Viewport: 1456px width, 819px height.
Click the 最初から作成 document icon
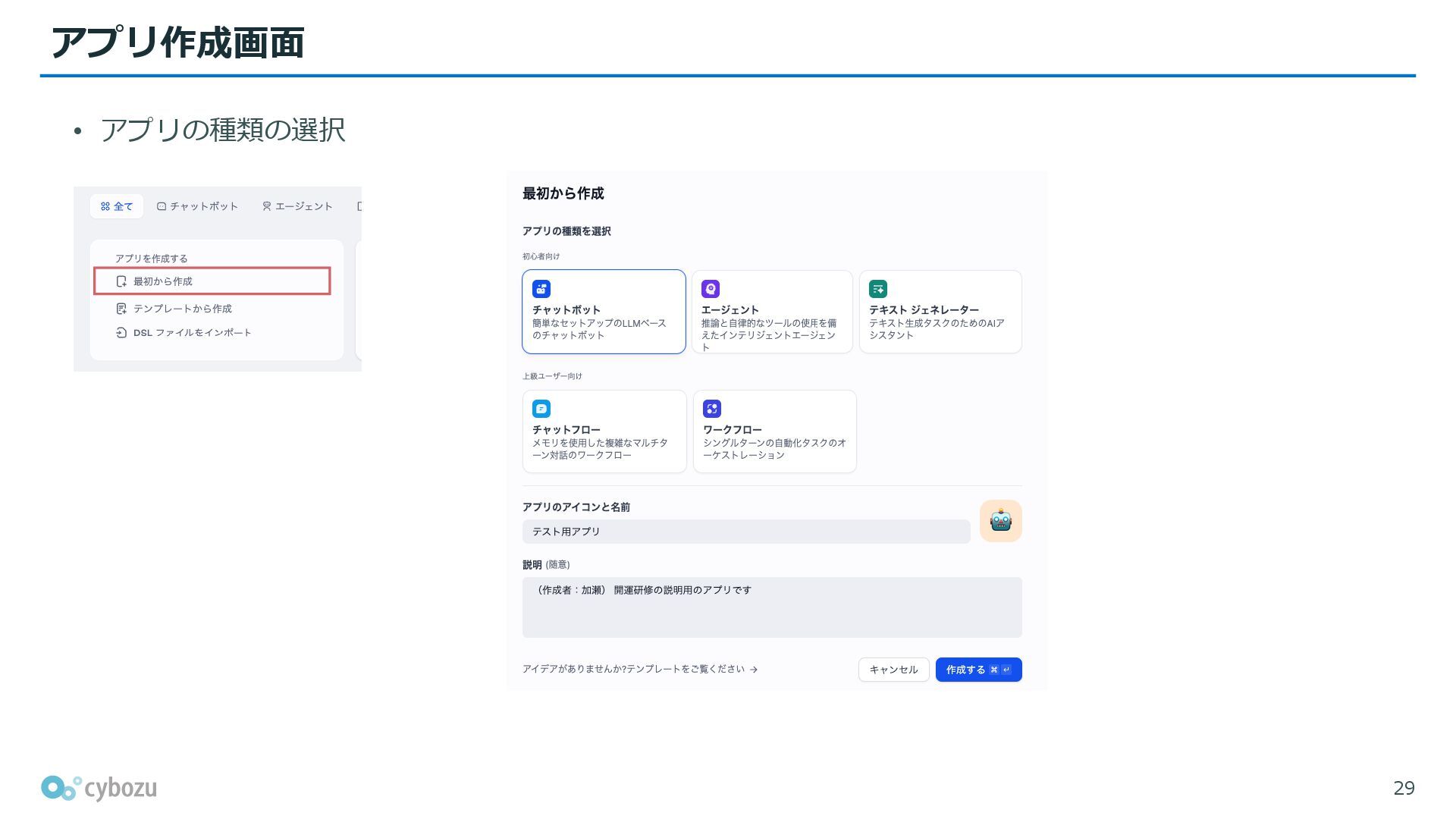121,281
